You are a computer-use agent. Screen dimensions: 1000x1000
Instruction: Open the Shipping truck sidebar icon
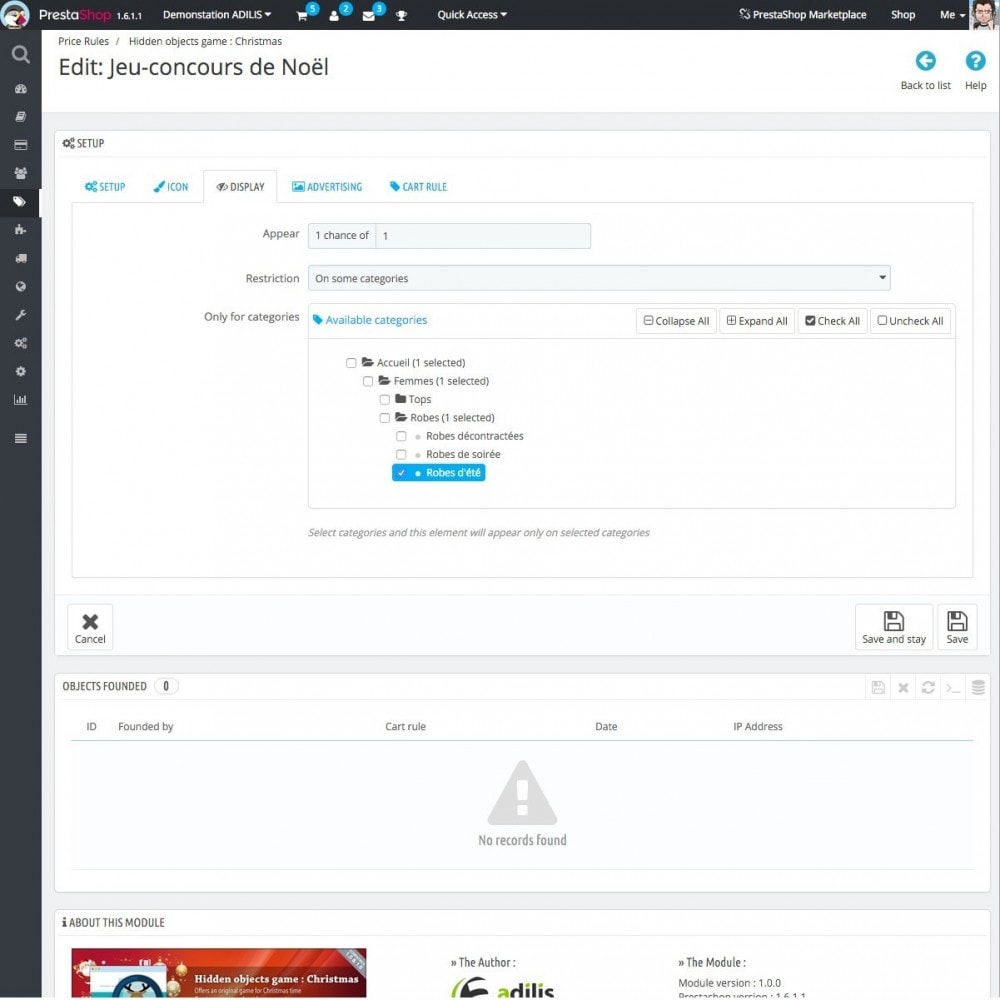[x=20, y=258]
